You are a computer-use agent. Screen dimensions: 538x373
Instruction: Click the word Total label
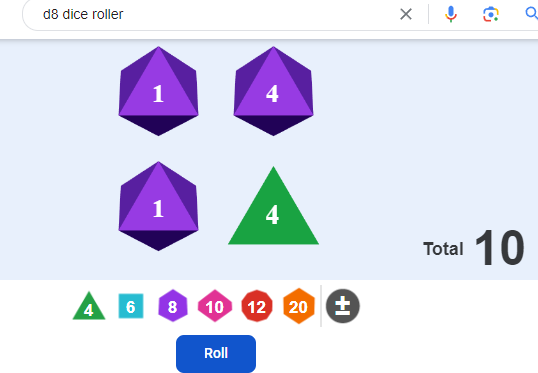(443, 249)
